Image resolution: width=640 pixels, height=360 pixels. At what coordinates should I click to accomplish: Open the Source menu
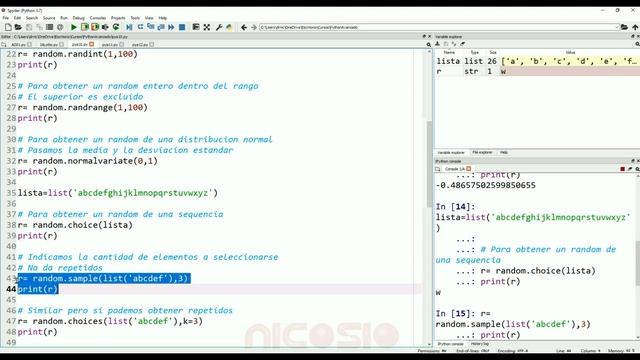click(49, 18)
